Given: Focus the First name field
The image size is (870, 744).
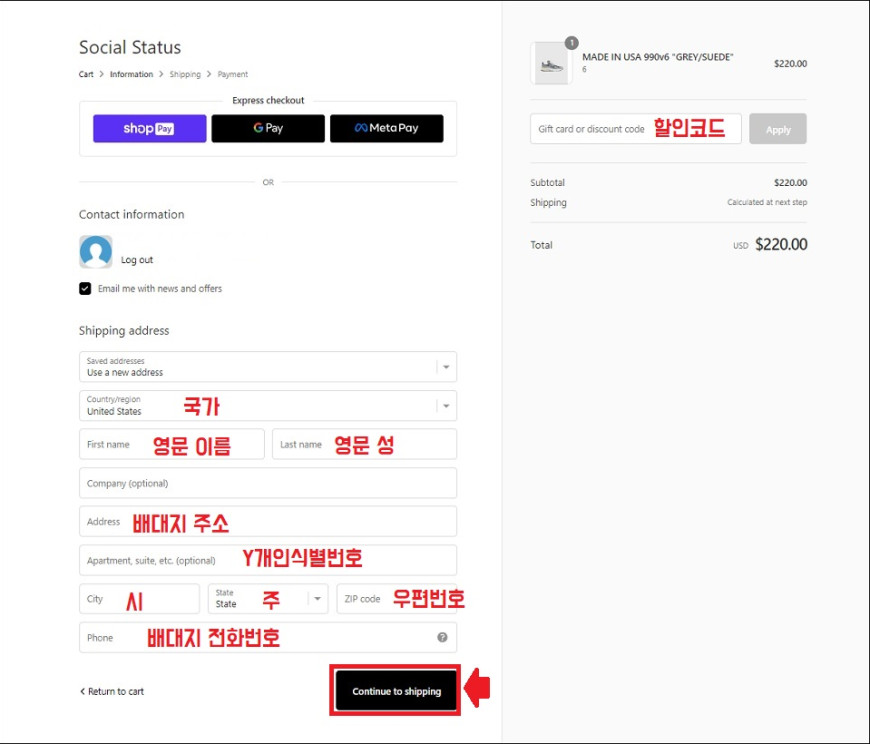Looking at the screenshot, I should click(172, 444).
